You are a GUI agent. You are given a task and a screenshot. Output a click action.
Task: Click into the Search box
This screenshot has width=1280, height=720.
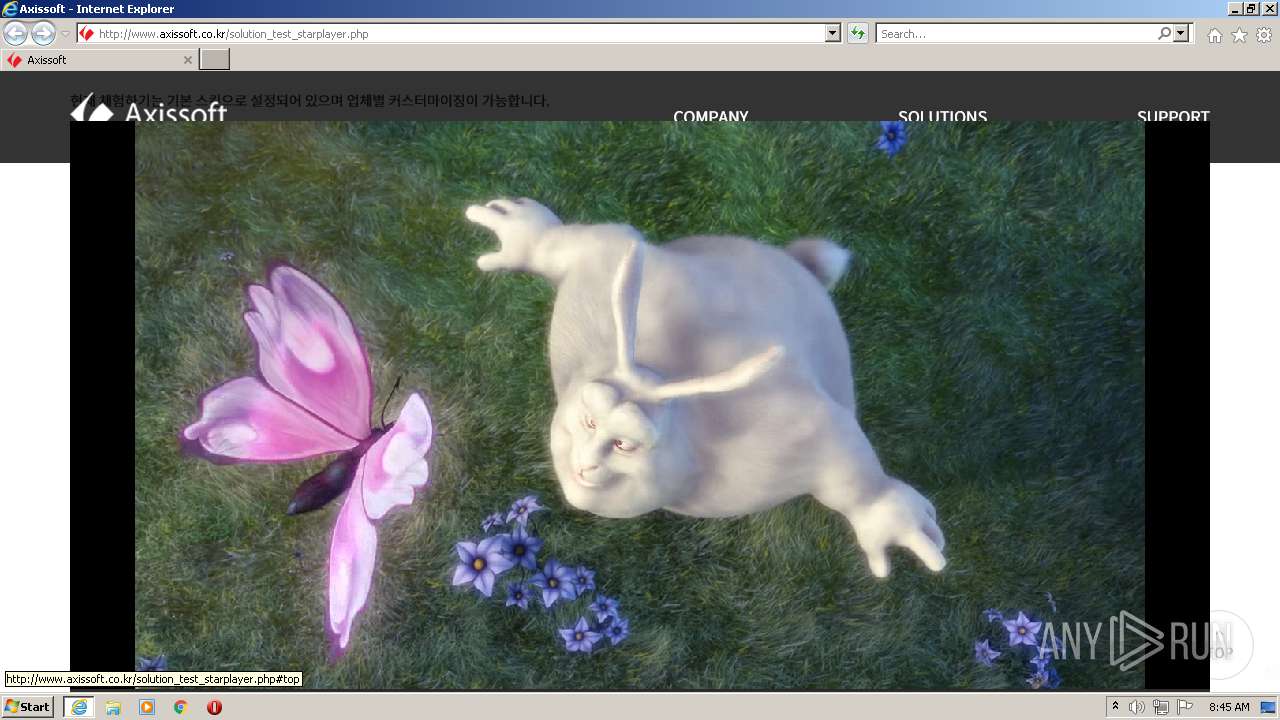pos(1015,34)
